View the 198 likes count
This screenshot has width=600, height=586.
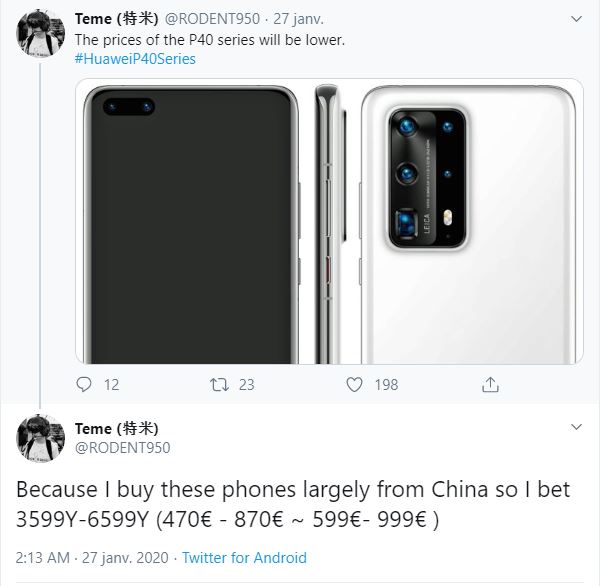(386, 385)
